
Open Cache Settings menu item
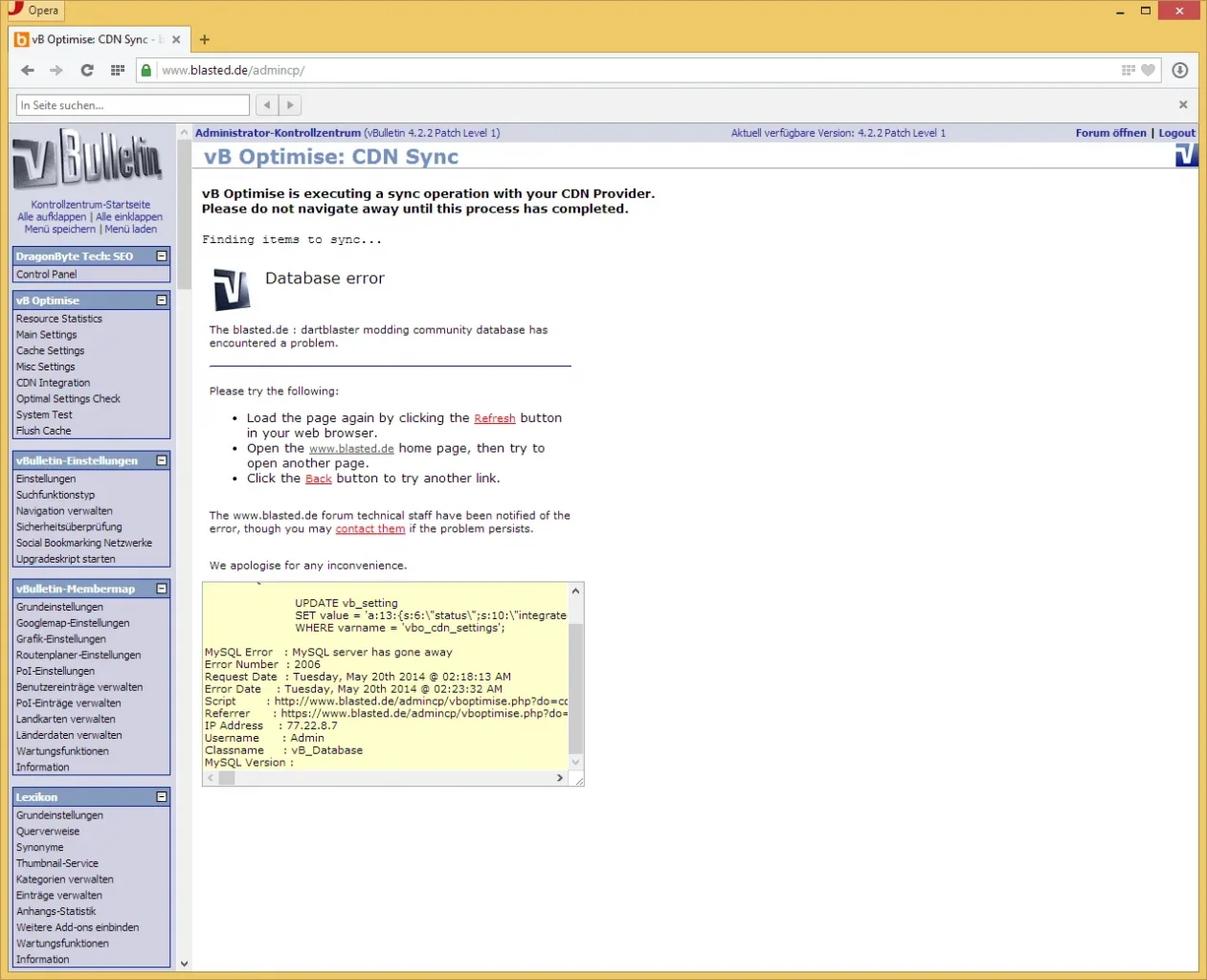pos(51,351)
